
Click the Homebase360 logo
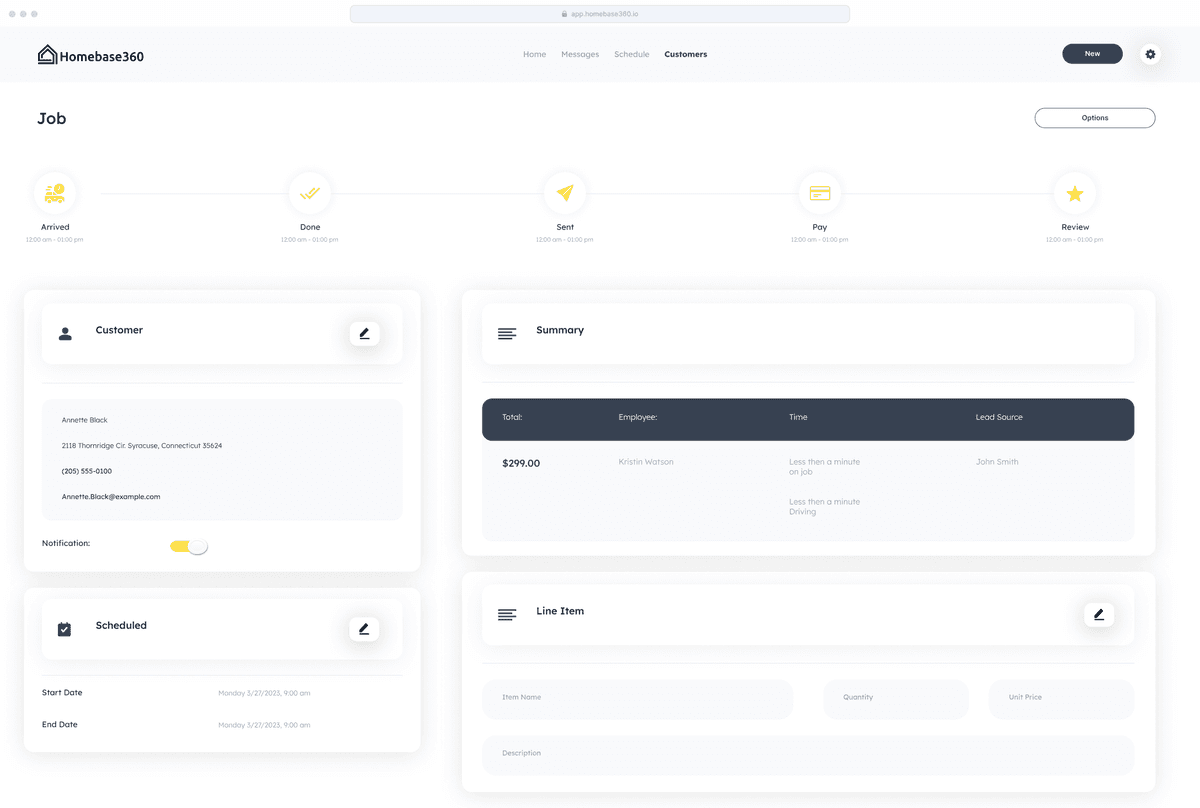(x=91, y=55)
